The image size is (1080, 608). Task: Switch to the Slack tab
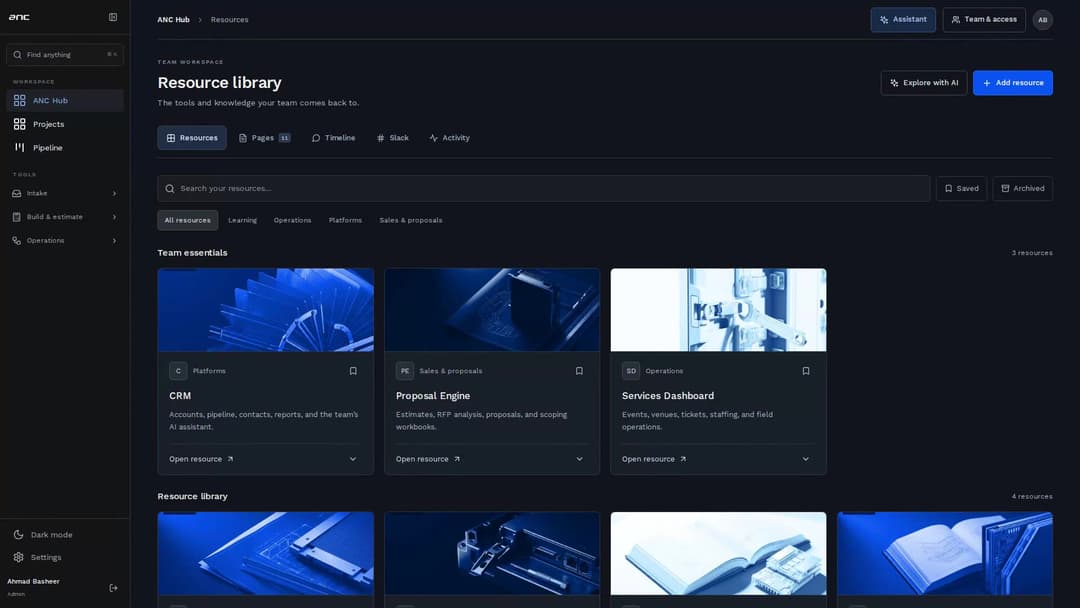(393, 138)
